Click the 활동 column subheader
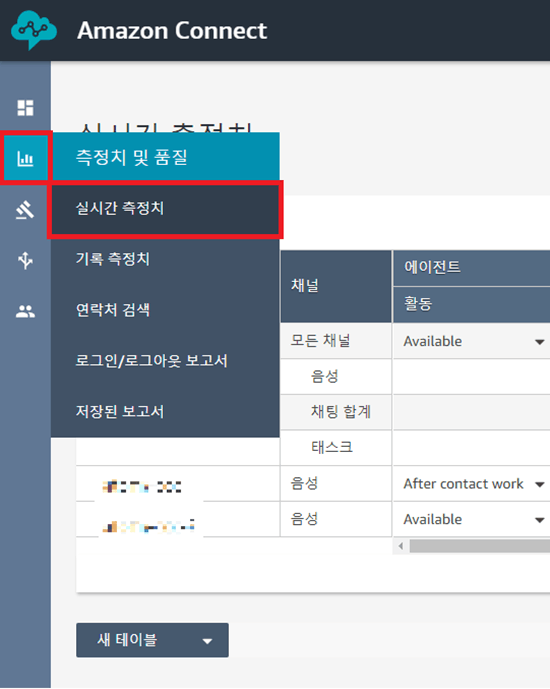Image resolution: width=550 pixels, height=689 pixels. pos(472,305)
